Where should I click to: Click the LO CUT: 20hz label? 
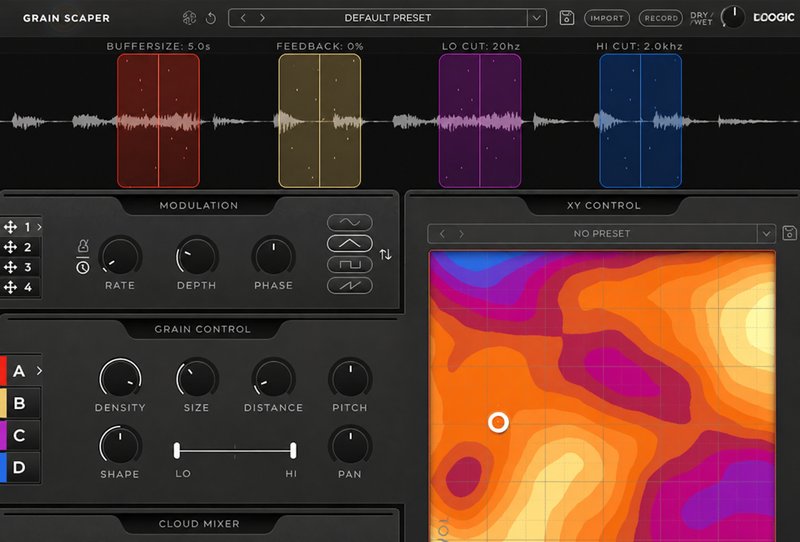click(481, 46)
